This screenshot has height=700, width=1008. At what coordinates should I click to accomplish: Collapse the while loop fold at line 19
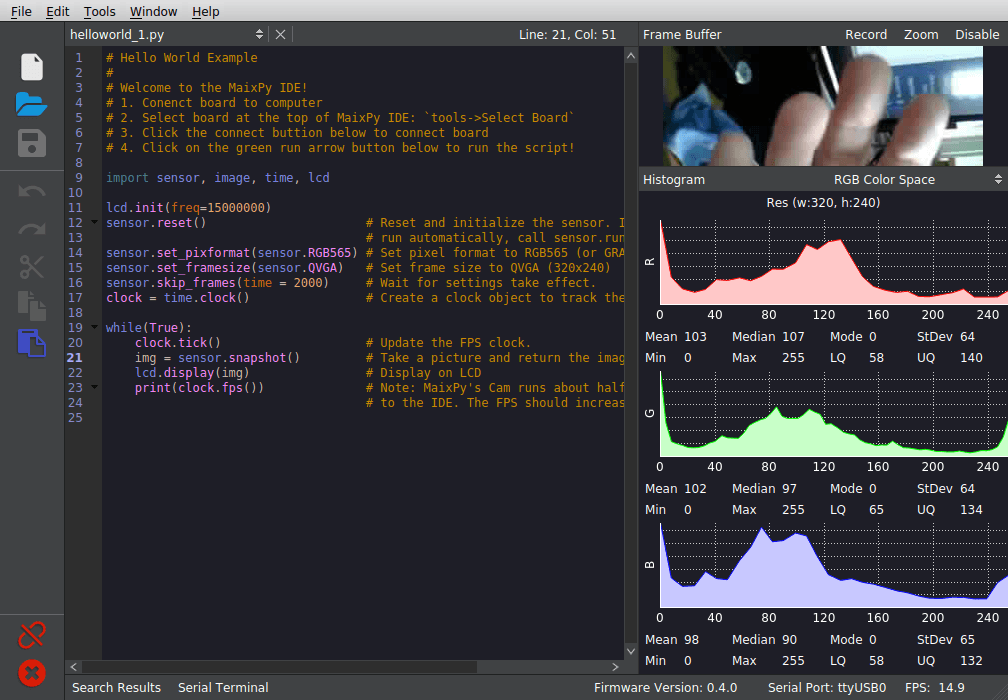pos(94,327)
